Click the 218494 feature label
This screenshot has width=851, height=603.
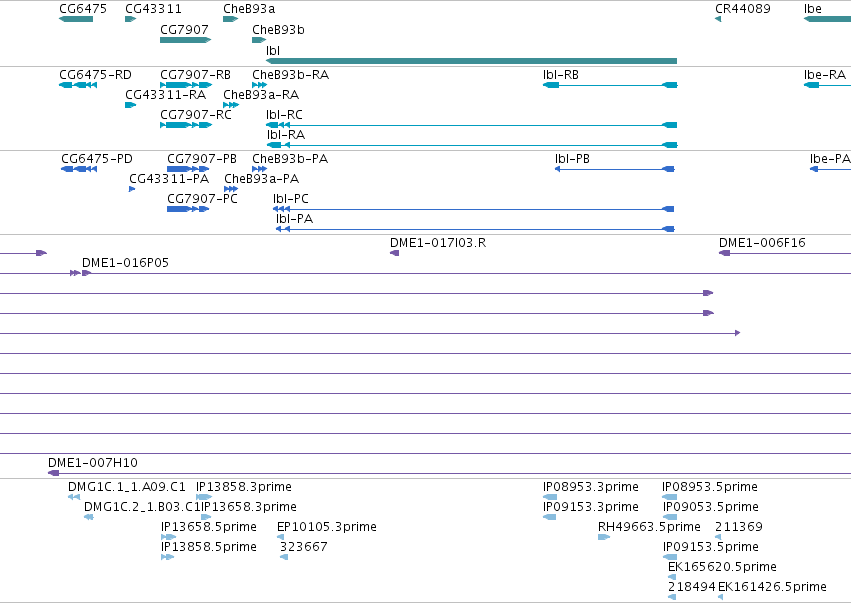[691, 588]
